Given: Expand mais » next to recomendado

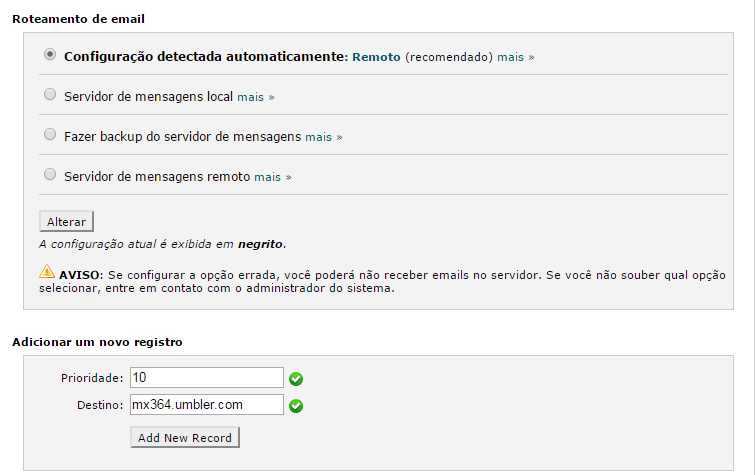Looking at the screenshot, I should click(516, 57).
